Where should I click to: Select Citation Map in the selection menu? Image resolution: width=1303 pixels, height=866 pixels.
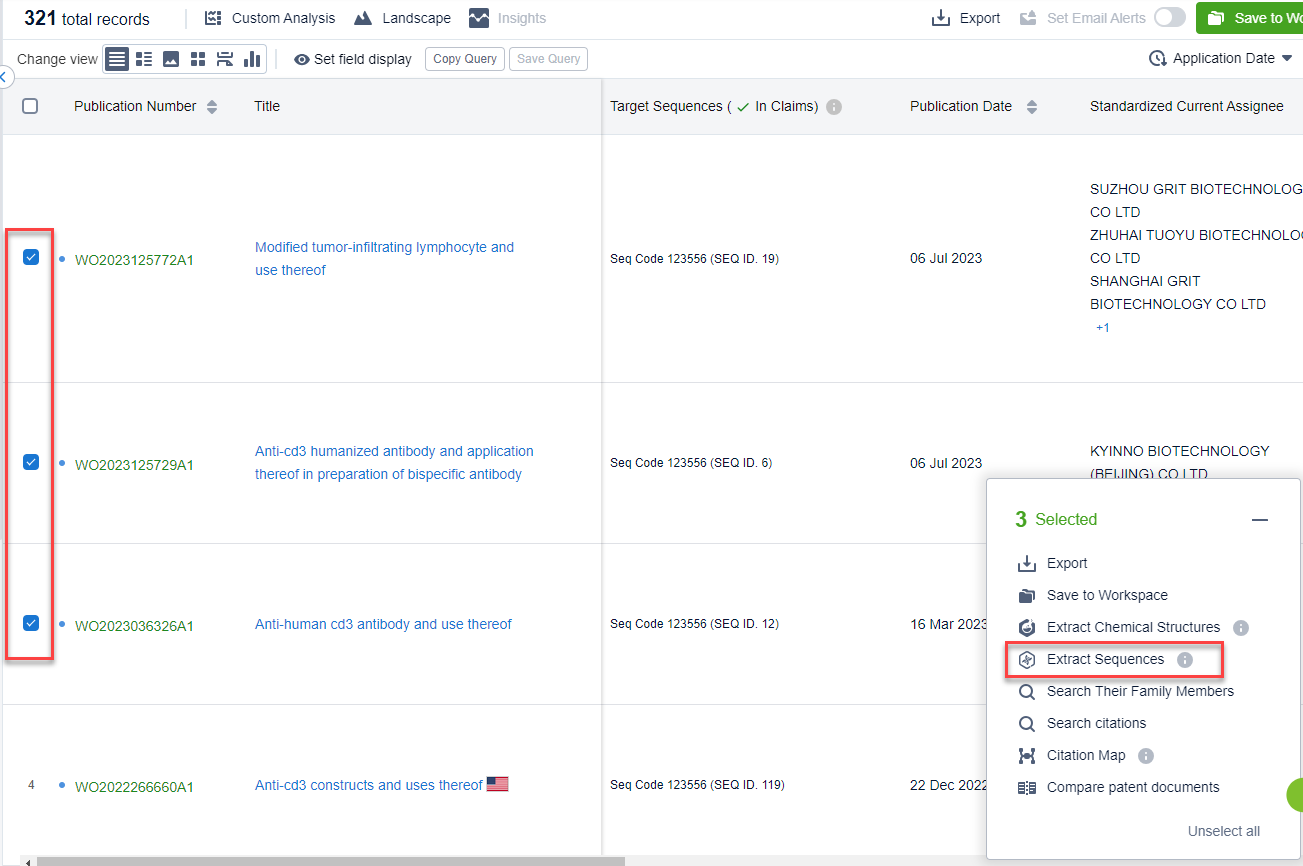click(1085, 756)
